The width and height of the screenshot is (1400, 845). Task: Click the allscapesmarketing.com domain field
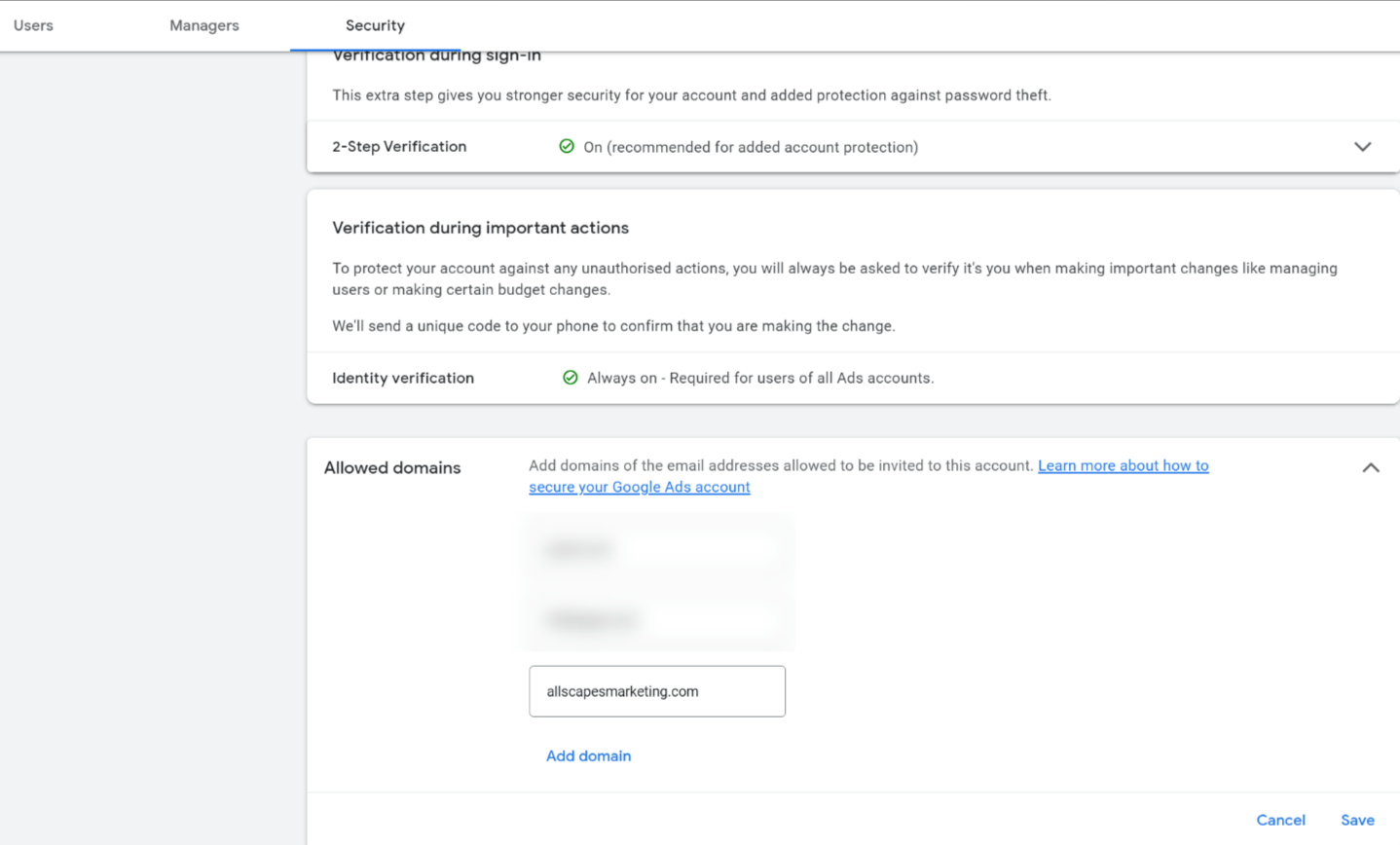[x=656, y=690]
